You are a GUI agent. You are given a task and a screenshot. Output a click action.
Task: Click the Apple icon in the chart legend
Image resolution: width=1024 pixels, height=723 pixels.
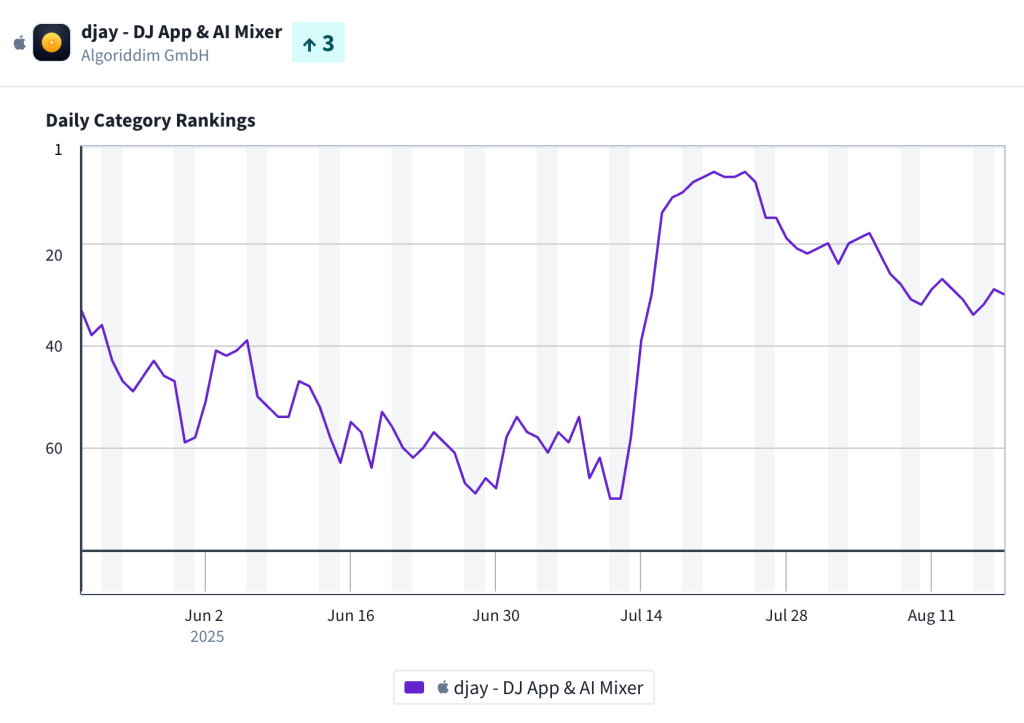tap(443, 687)
